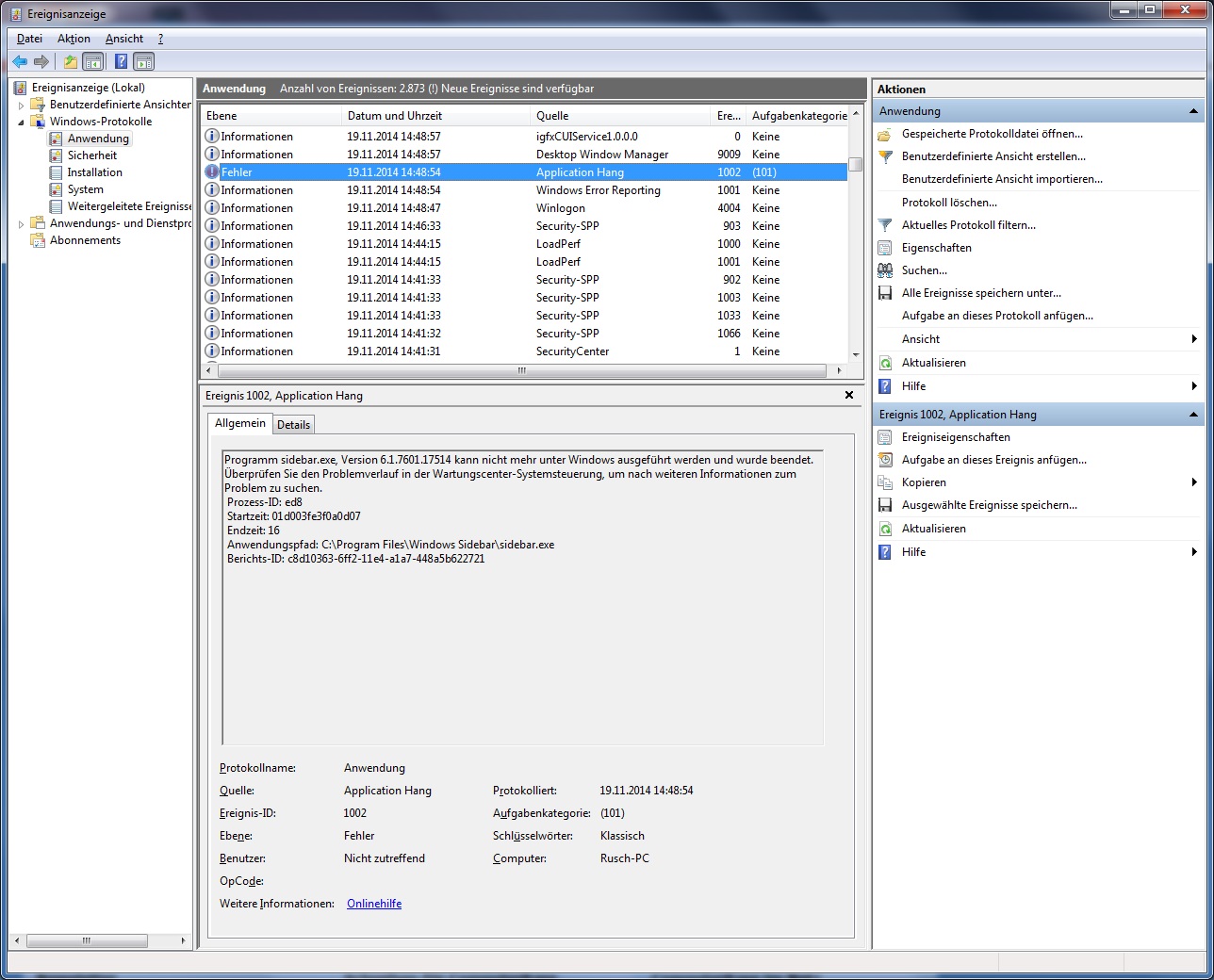Click the error icon on the Fehler row

(212, 172)
